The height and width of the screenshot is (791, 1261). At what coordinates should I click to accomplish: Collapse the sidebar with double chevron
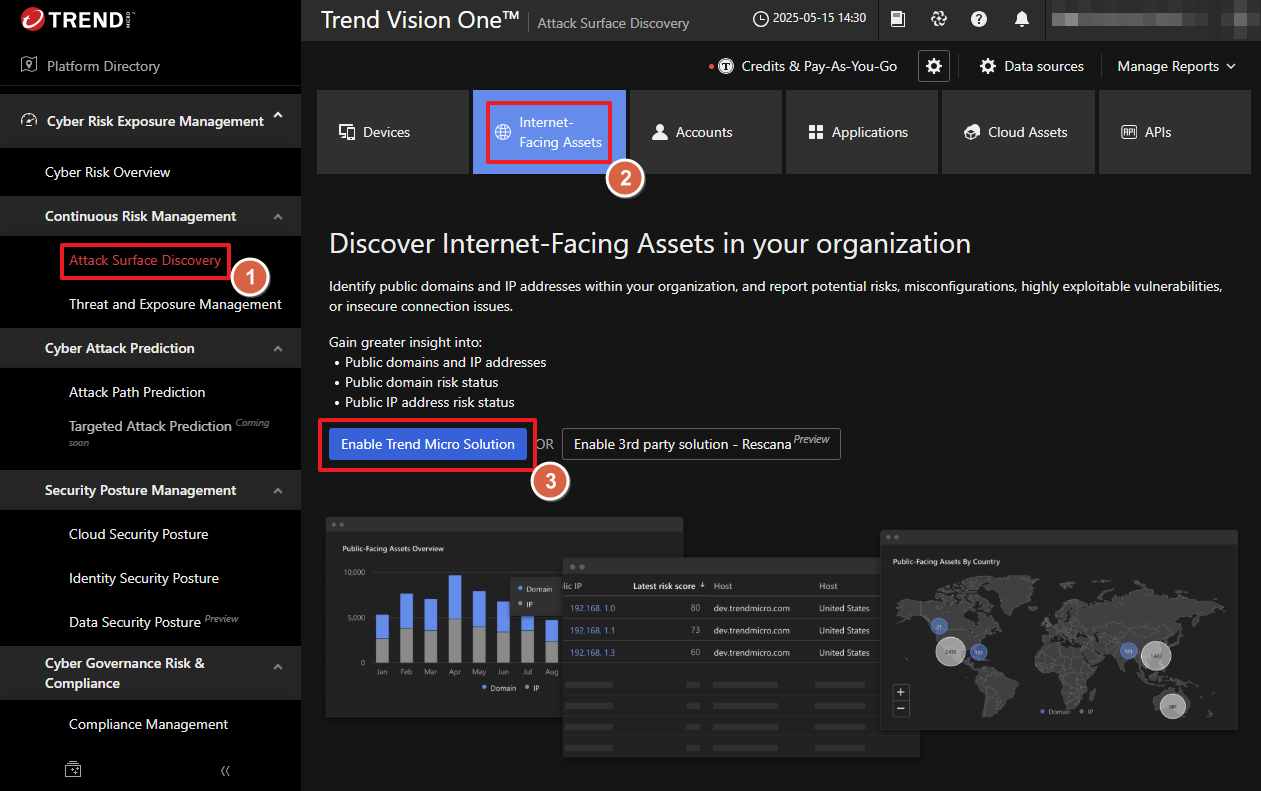225,770
